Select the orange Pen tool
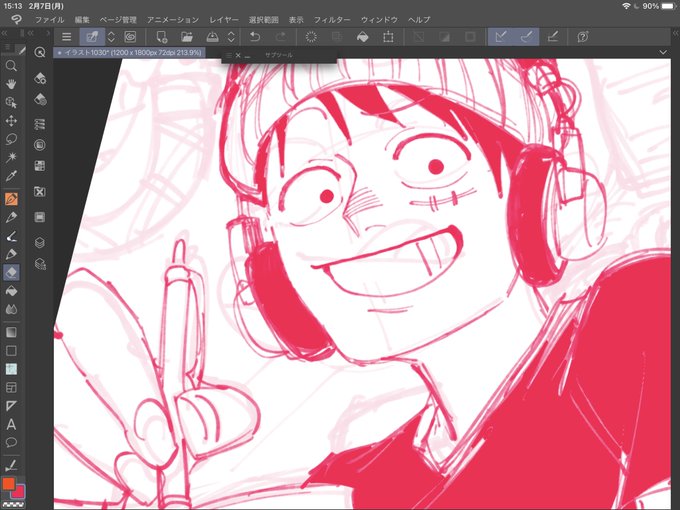 (x=11, y=199)
